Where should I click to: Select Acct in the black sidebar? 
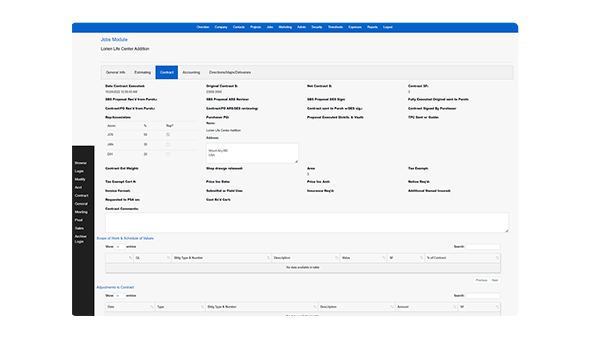[78, 187]
